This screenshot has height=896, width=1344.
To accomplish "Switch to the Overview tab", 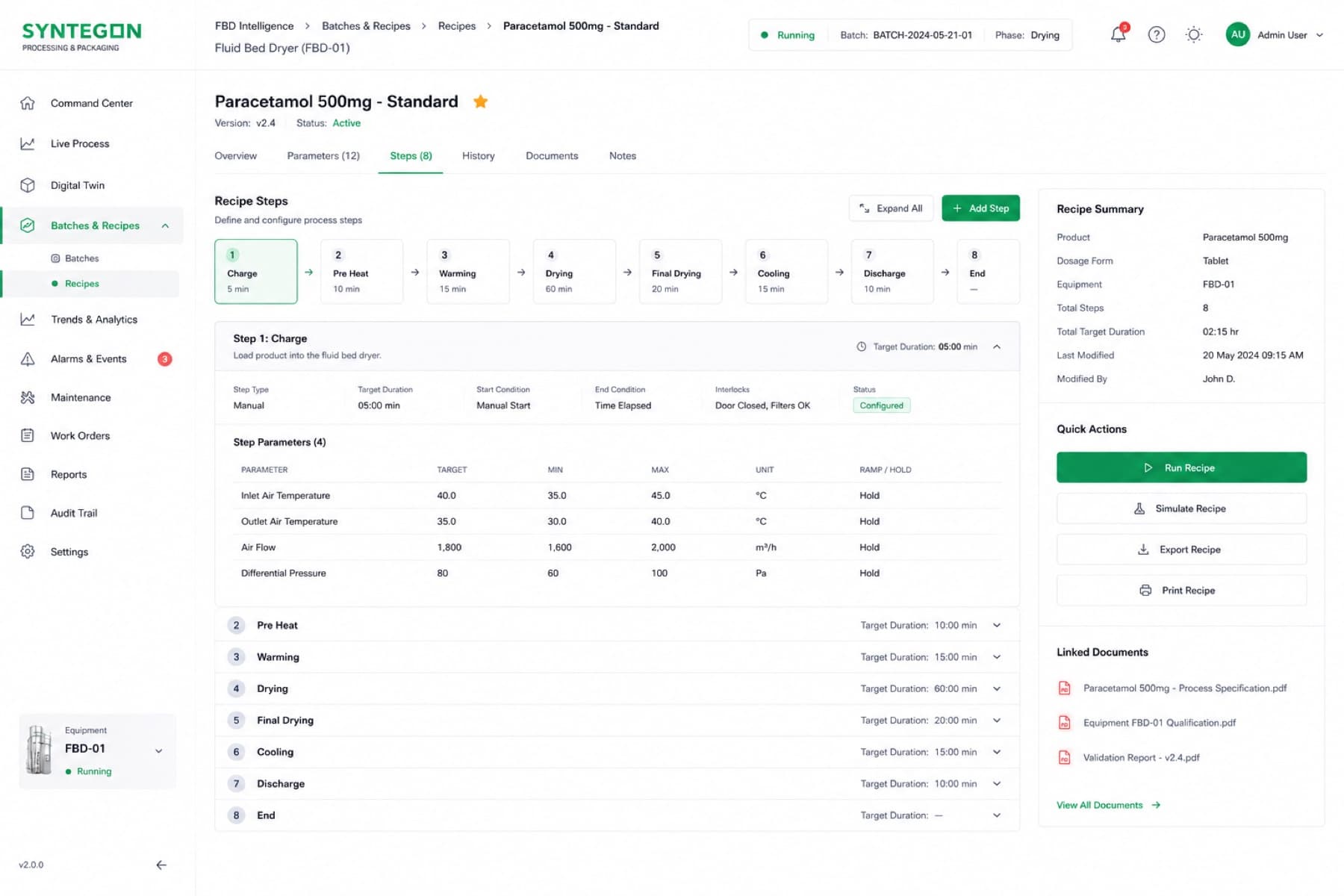I will pyautogui.click(x=235, y=156).
